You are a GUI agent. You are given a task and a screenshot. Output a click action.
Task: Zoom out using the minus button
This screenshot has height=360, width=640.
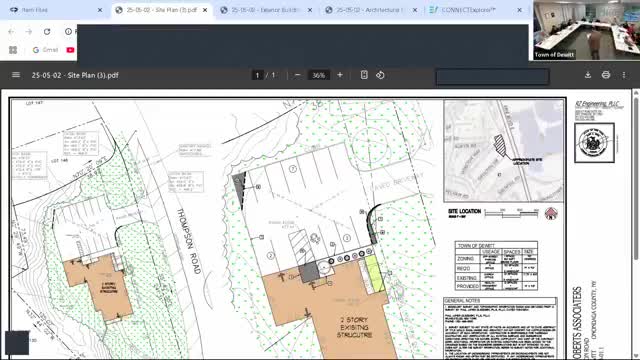coord(298,75)
